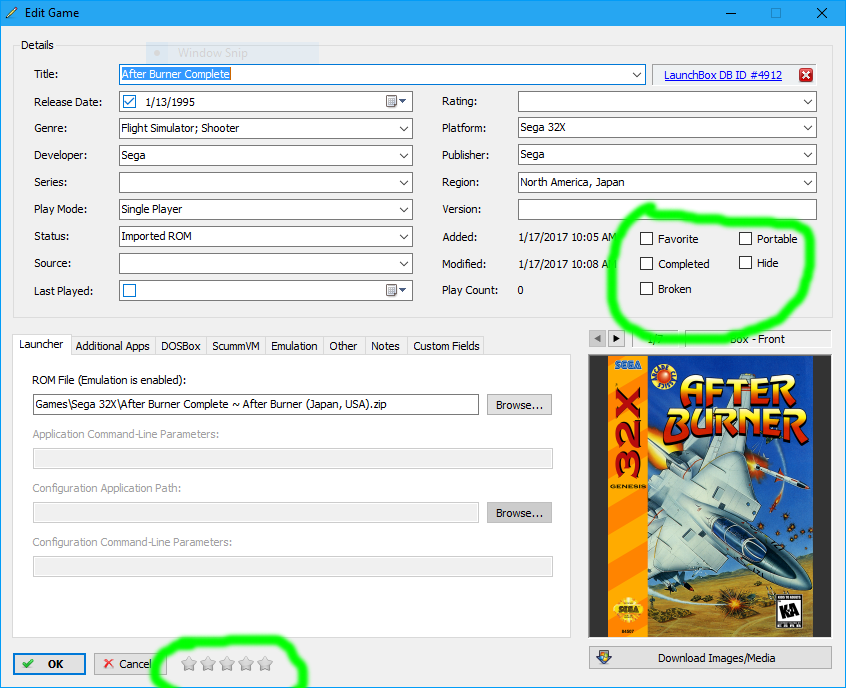The image size is (846, 688).
Task: Expand the Rating dropdown
Action: pos(808,101)
